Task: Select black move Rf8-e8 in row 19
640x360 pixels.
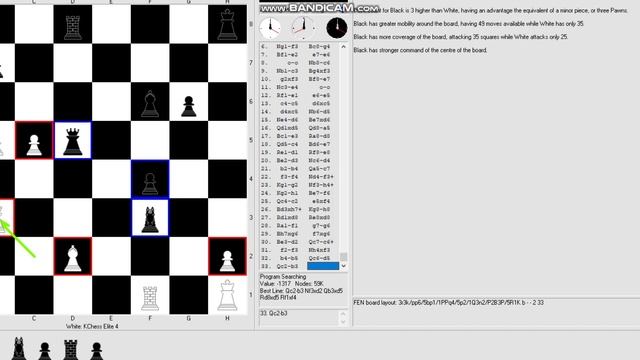Action: tap(320, 152)
